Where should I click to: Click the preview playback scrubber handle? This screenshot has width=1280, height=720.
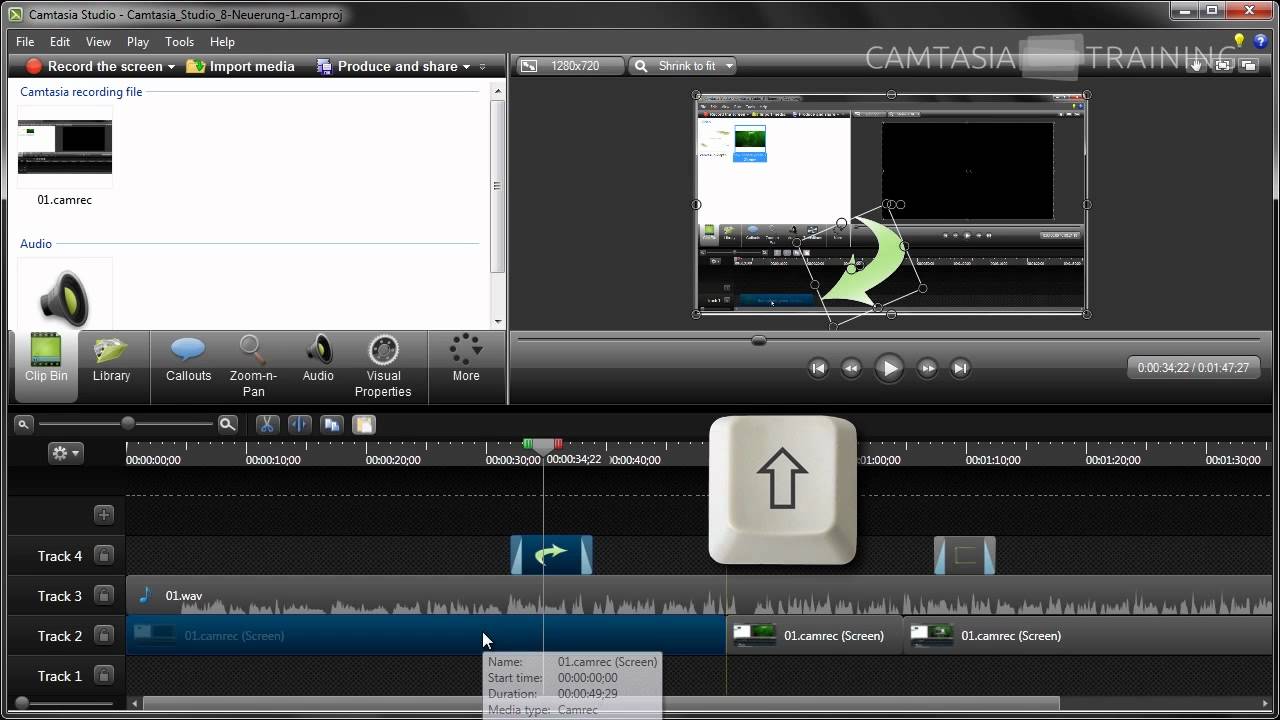point(759,340)
